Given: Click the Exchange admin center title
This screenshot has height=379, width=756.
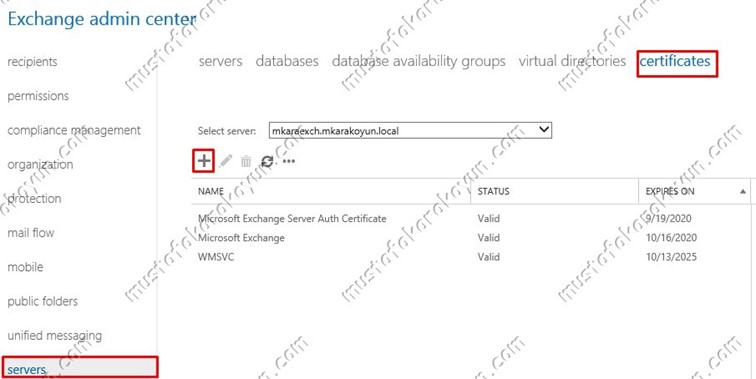Looking at the screenshot, I should tap(102, 19).
